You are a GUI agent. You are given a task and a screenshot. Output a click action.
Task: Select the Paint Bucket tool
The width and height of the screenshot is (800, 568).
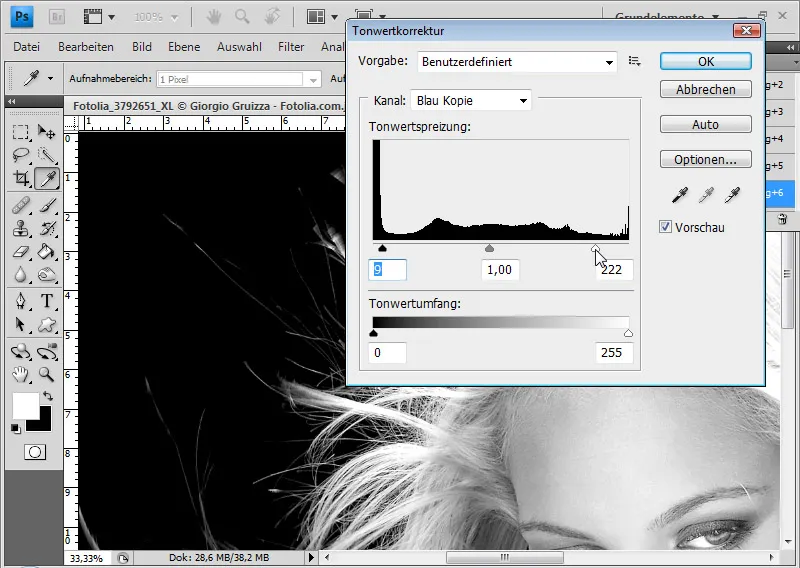[46, 252]
